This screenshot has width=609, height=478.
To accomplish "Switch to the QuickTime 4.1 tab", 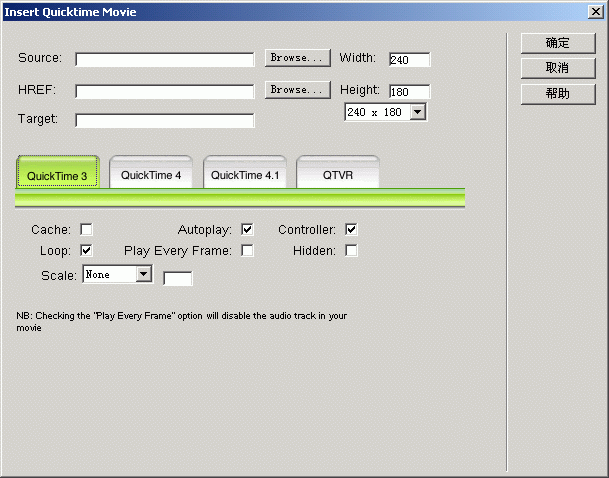I will 245,173.
